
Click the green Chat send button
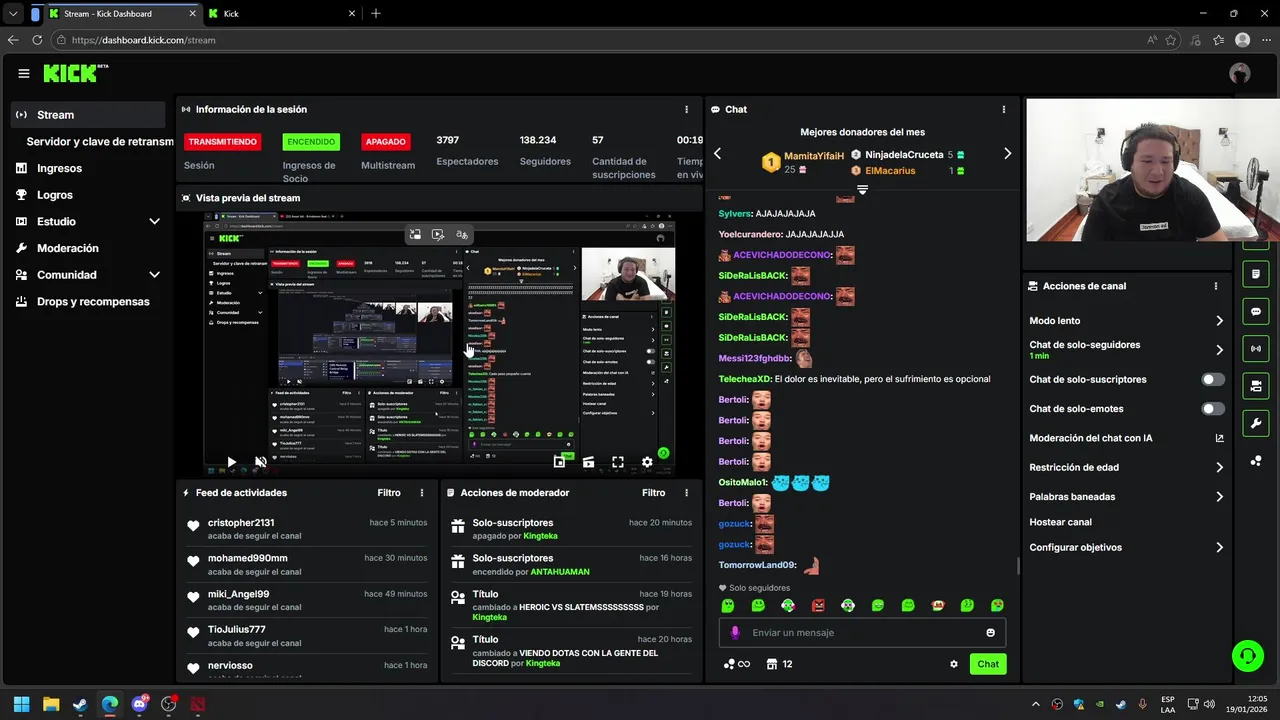pos(988,664)
